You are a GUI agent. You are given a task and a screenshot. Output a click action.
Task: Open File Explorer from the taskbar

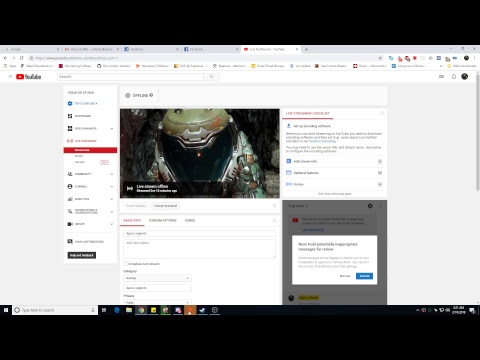(129, 310)
